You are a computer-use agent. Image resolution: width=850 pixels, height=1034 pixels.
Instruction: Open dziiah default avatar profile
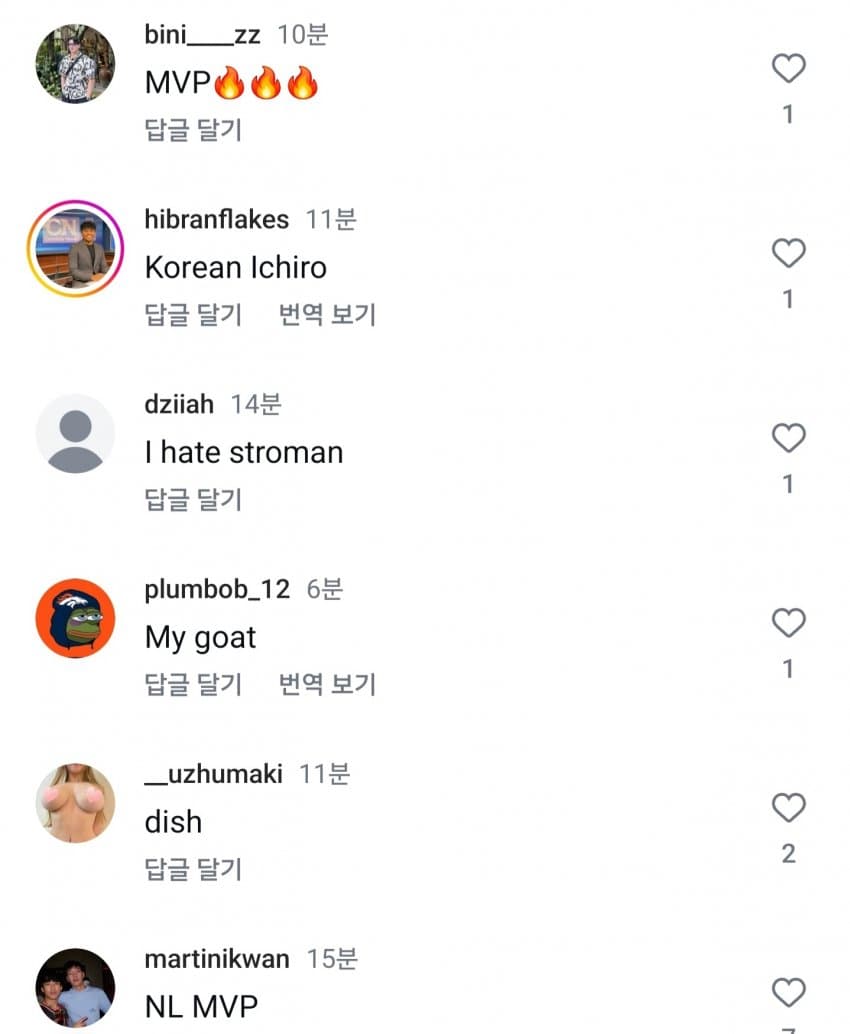(x=76, y=433)
